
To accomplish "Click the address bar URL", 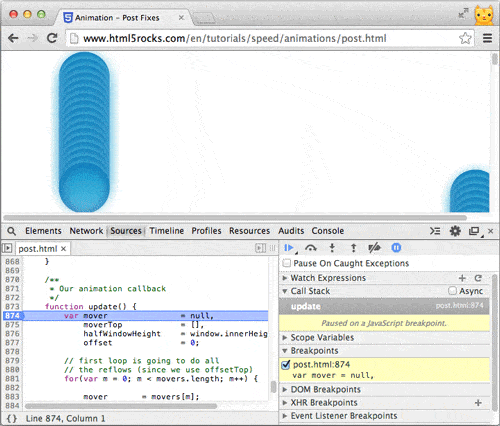I will click(x=234, y=38).
